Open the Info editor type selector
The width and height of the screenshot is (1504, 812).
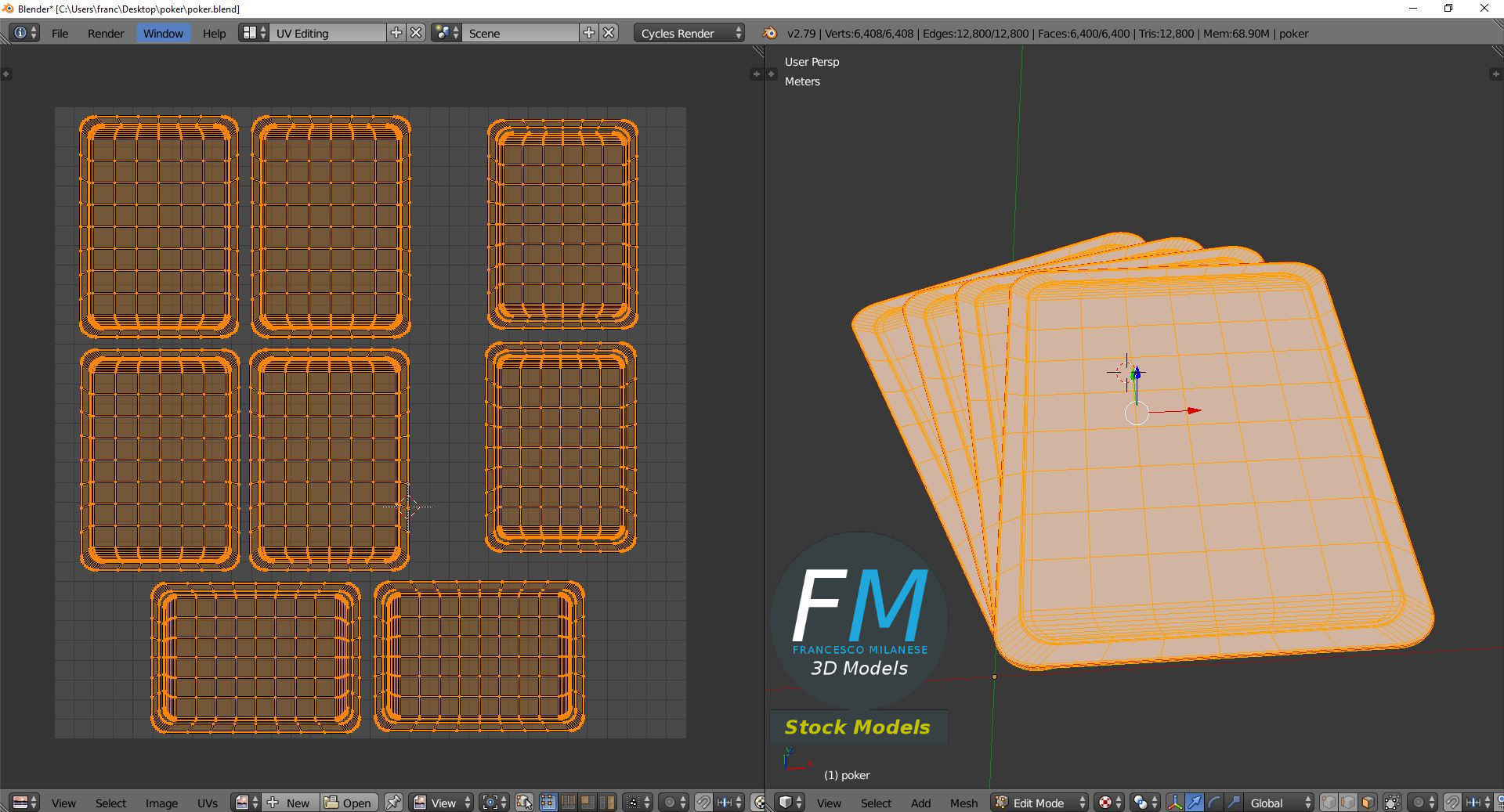(23, 33)
